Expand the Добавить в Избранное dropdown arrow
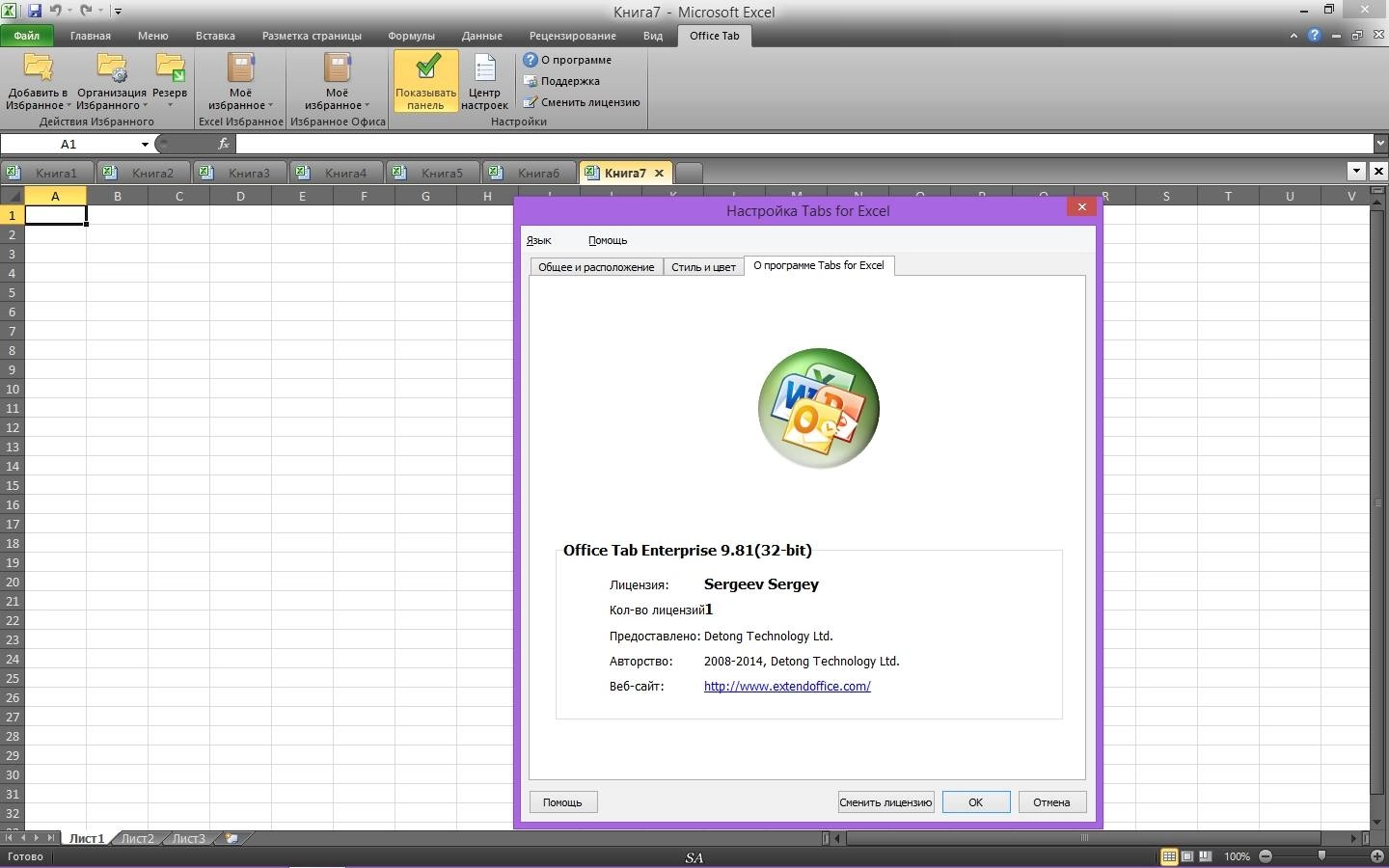Image resolution: width=1389 pixels, height=868 pixels. 68,106
